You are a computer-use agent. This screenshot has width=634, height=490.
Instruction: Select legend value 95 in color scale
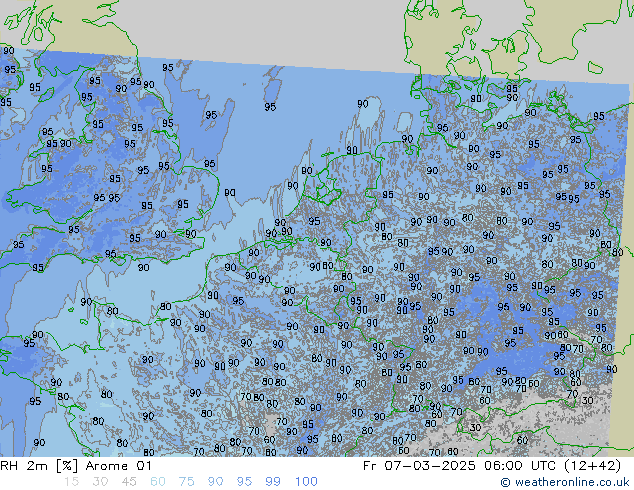[244, 482]
